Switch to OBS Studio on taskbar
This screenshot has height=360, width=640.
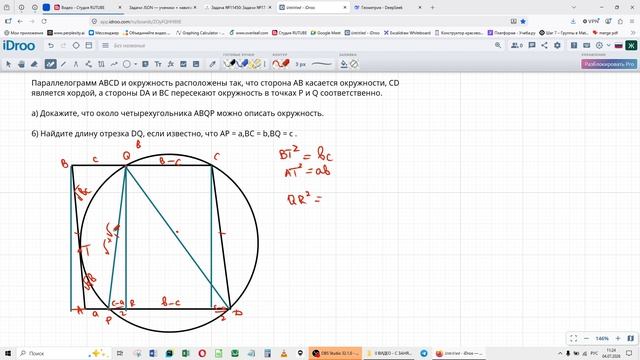(x=335, y=353)
